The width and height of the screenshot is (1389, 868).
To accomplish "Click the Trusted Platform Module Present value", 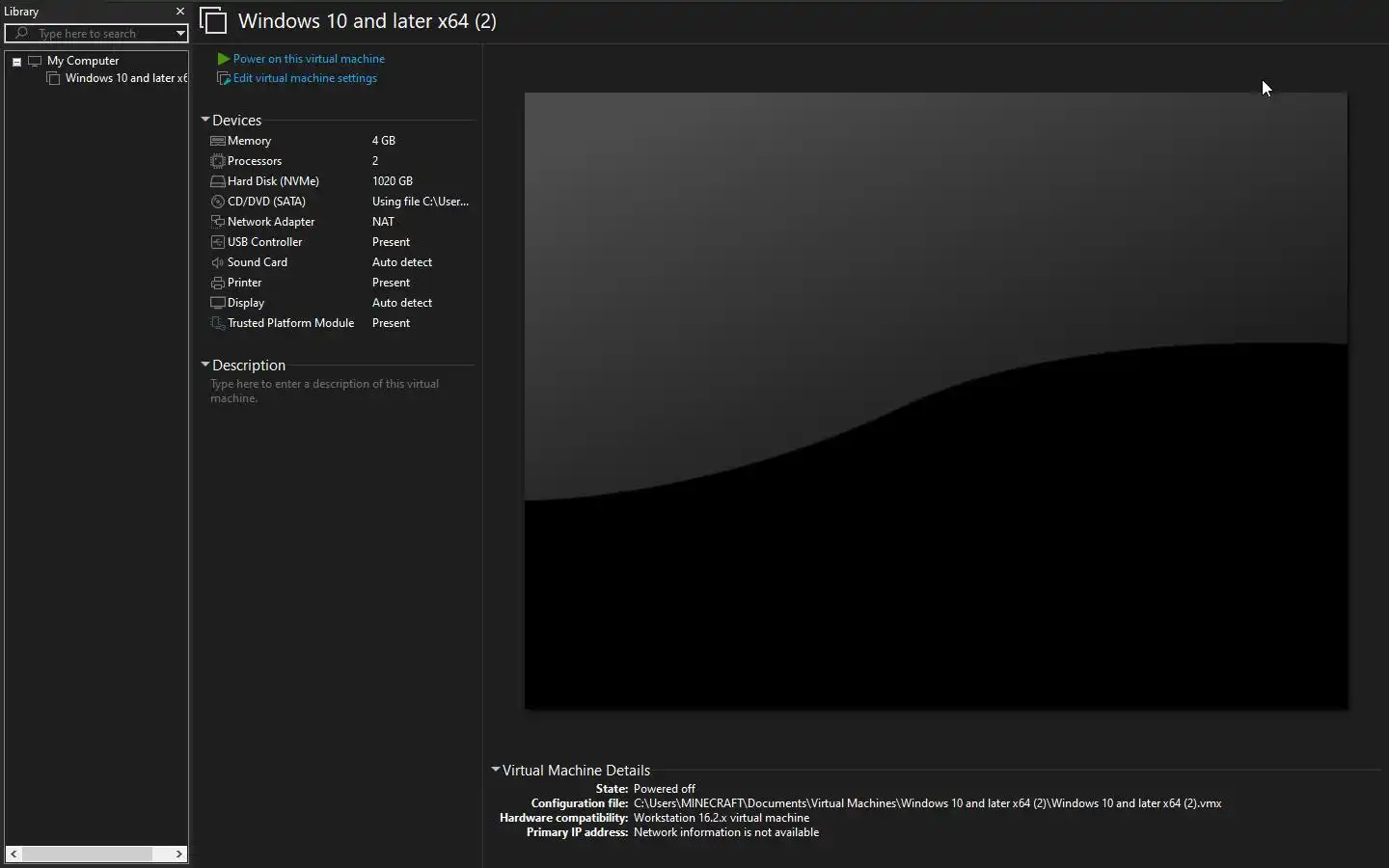I will point(391,323).
